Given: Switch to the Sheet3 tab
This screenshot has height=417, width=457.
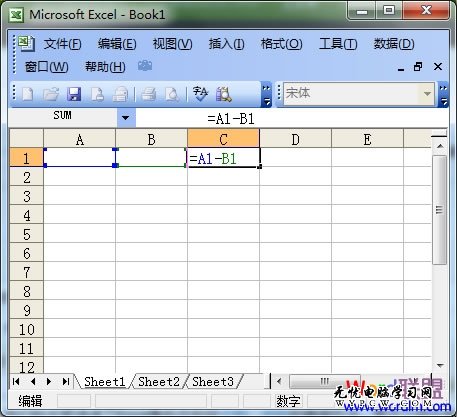Looking at the screenshot, I should click(213, 381).
